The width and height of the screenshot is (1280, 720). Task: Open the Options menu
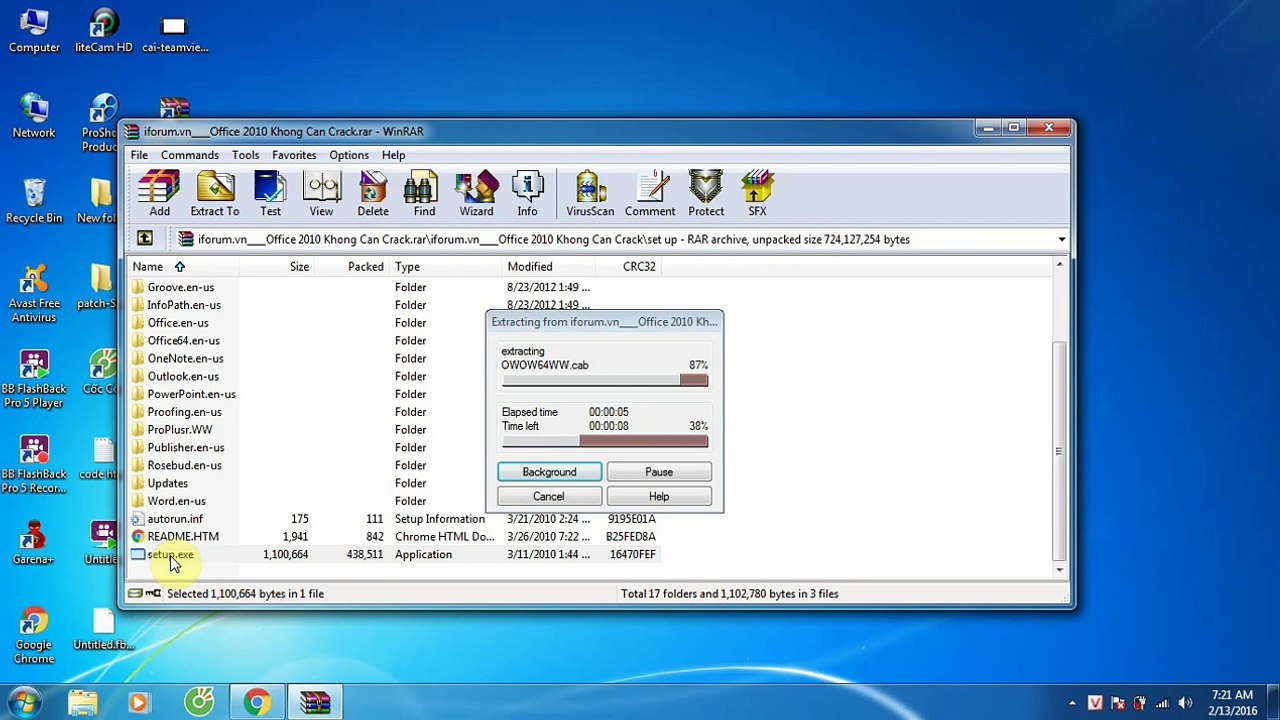click(x=349, y=155)
